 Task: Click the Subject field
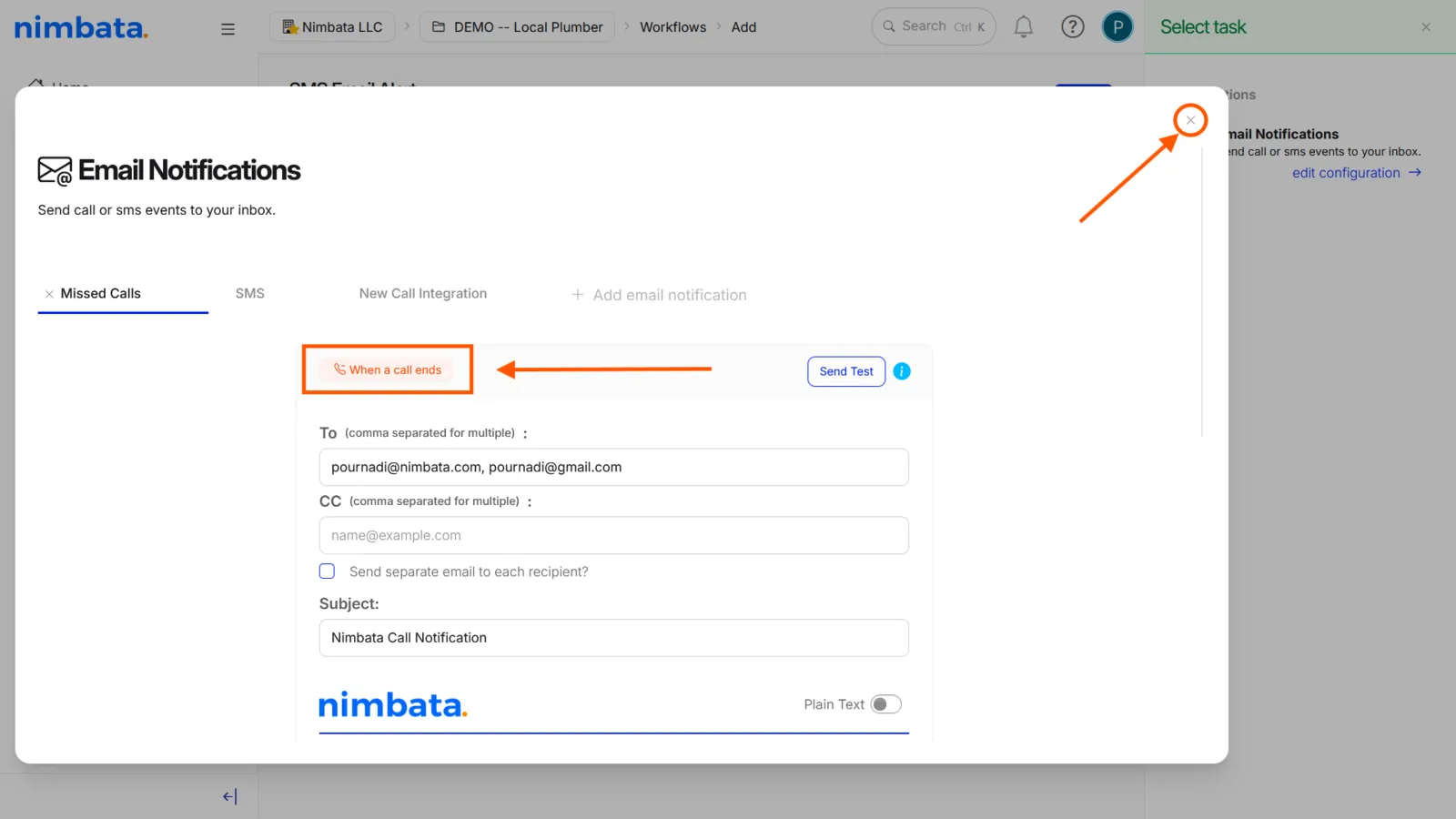tap(613, 638)
